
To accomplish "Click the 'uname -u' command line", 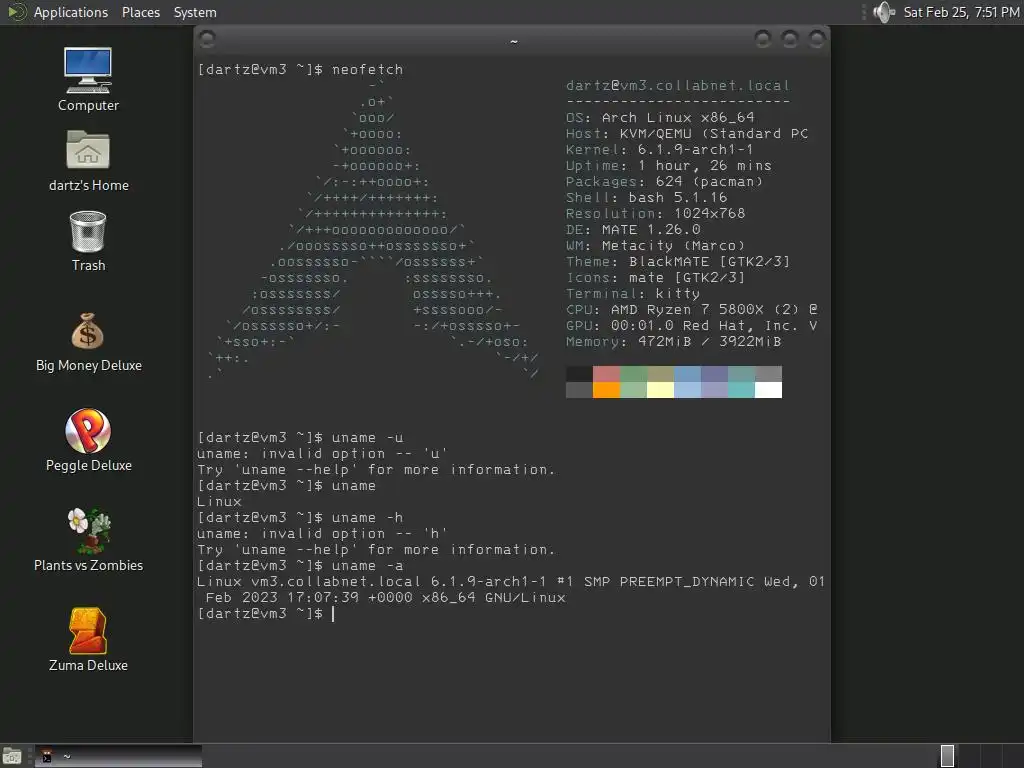I will [300, 438].
